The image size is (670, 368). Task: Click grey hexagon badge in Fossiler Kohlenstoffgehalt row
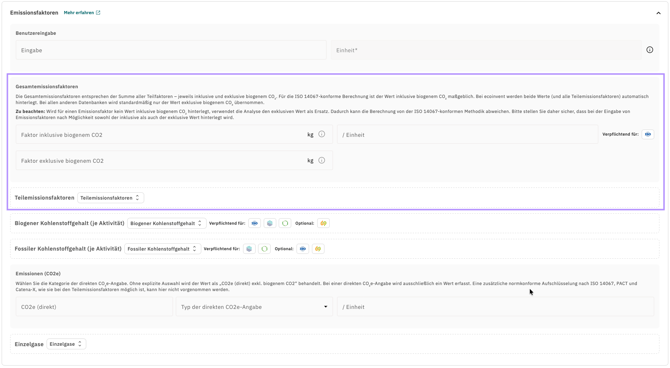[249, 249]
